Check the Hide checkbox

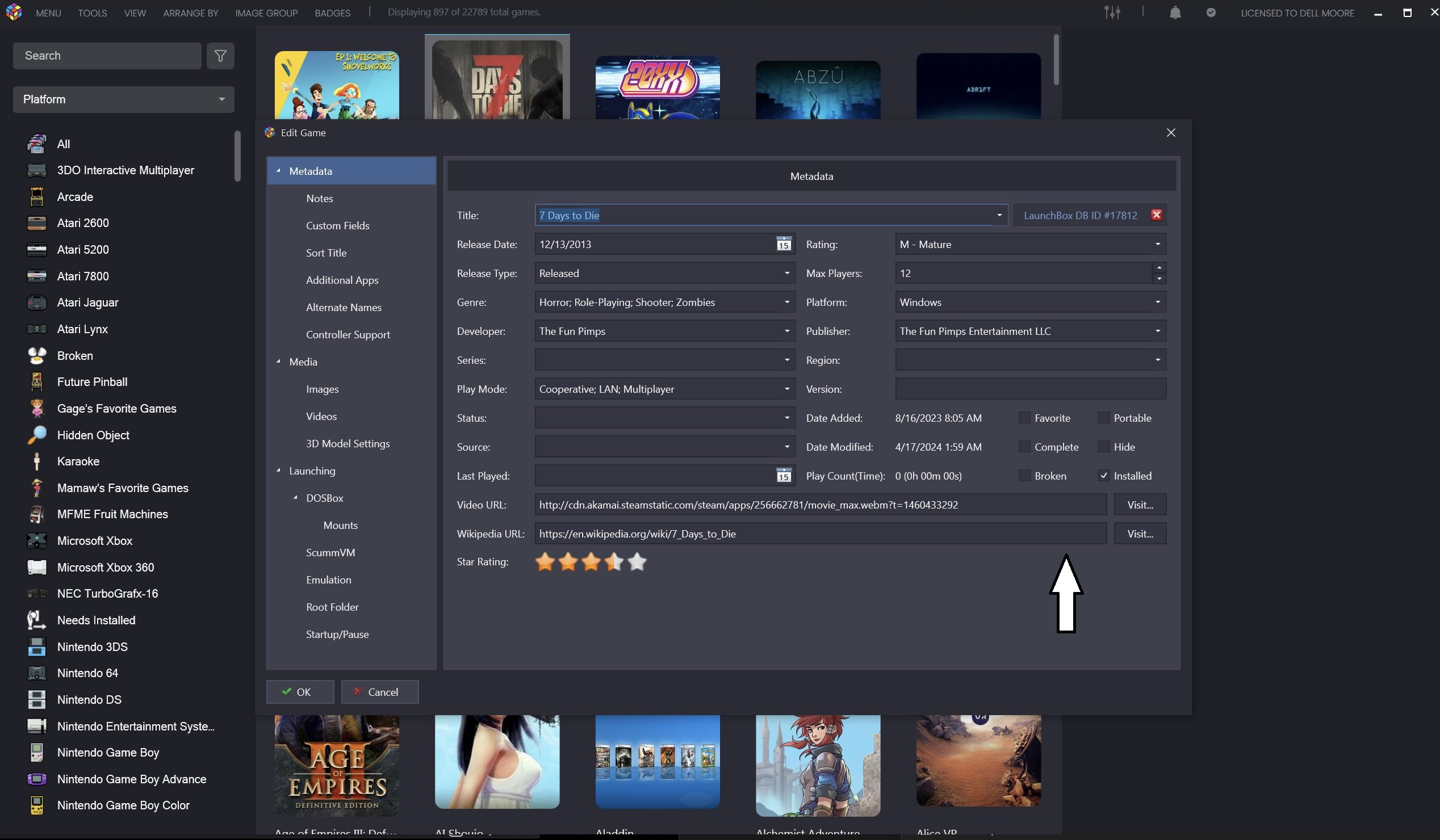tap(1103, 447)
